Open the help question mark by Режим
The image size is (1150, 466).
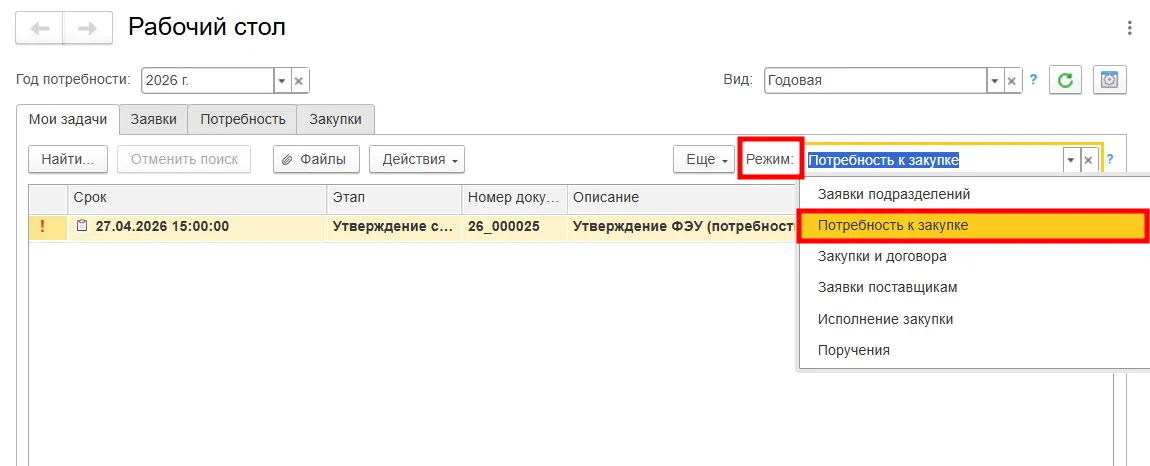(1110, 159)
